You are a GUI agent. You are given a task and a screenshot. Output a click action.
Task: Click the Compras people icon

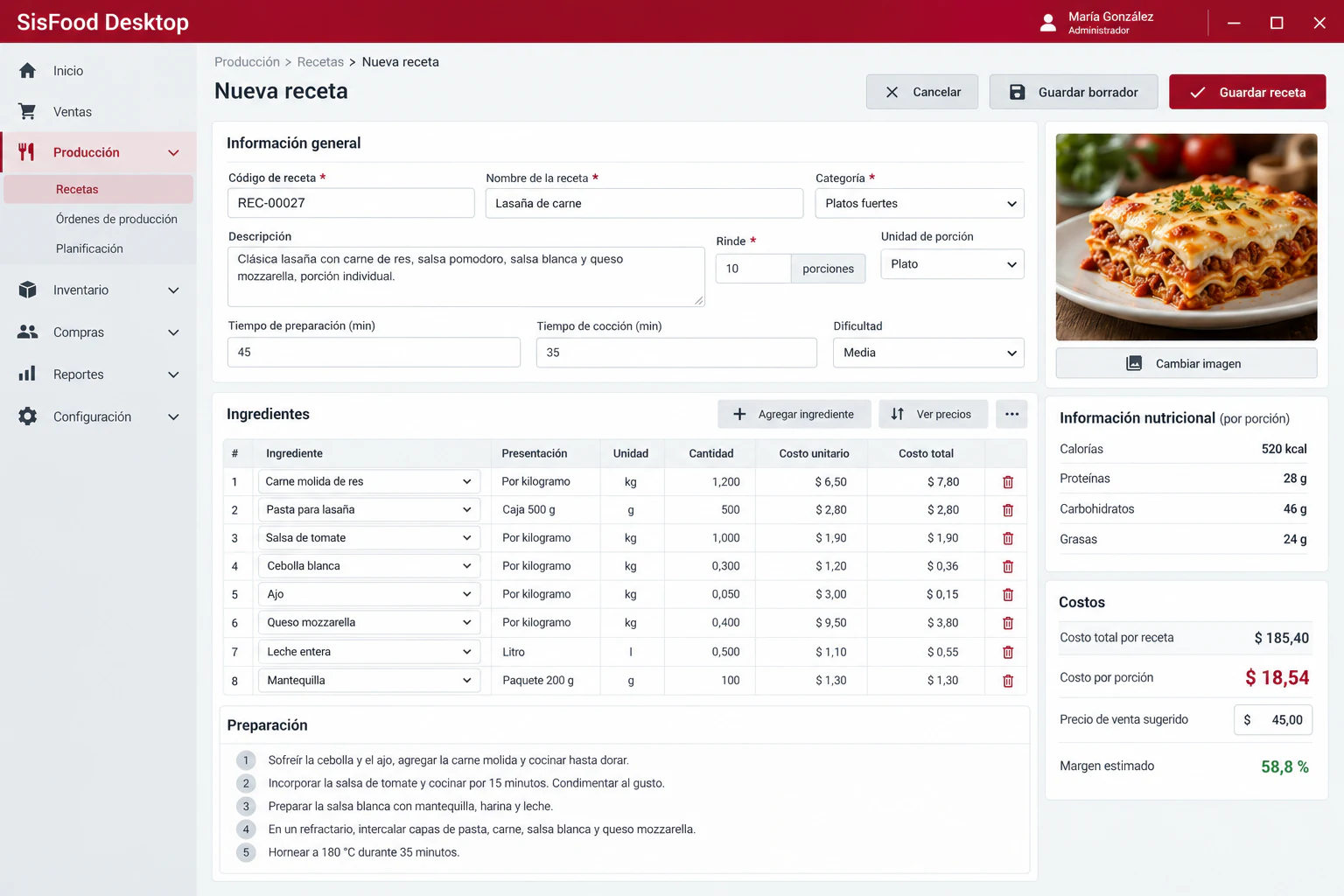(28, 332)
